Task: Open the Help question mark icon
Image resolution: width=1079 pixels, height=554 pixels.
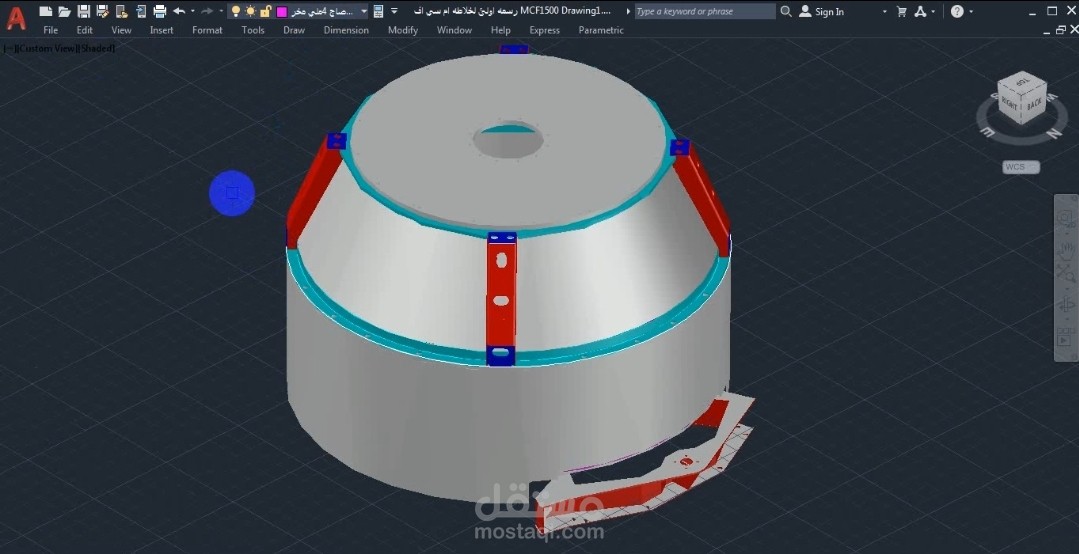Action: 957,12
